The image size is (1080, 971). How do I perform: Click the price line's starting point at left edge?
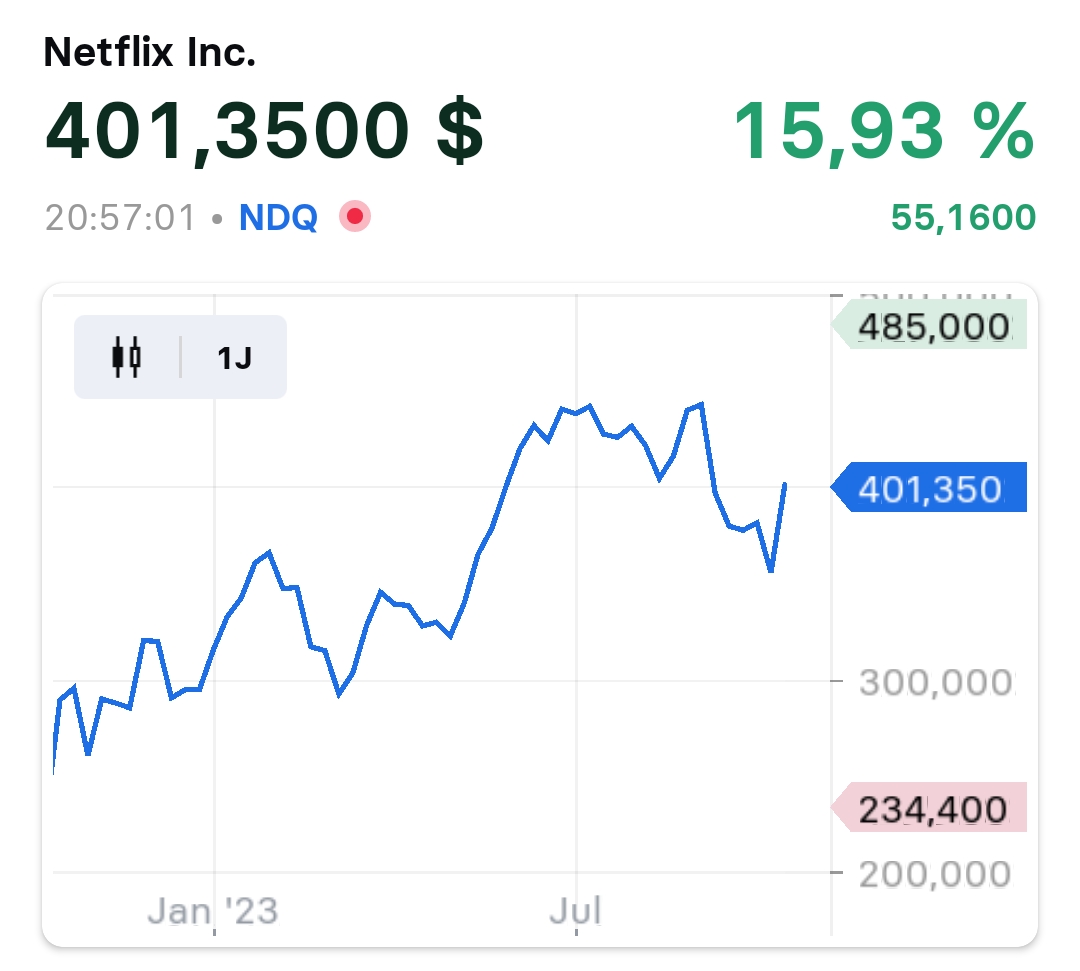point(53,772)
